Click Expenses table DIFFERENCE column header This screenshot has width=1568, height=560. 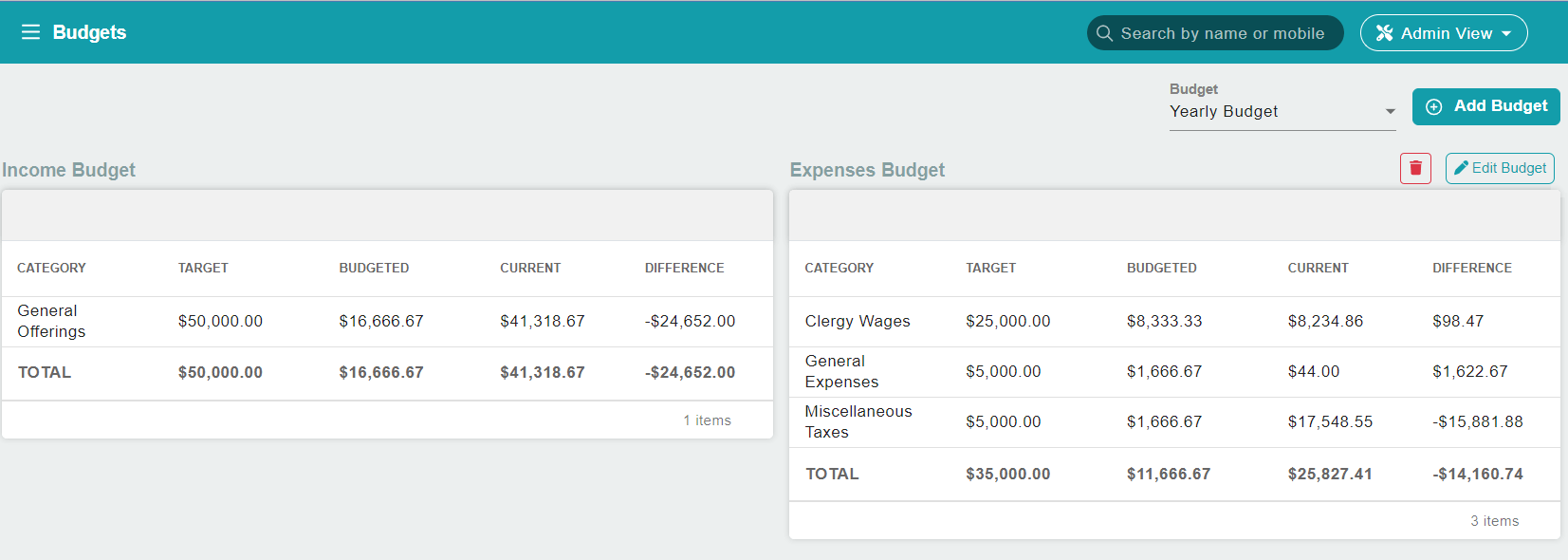(x=1472, y=268)
